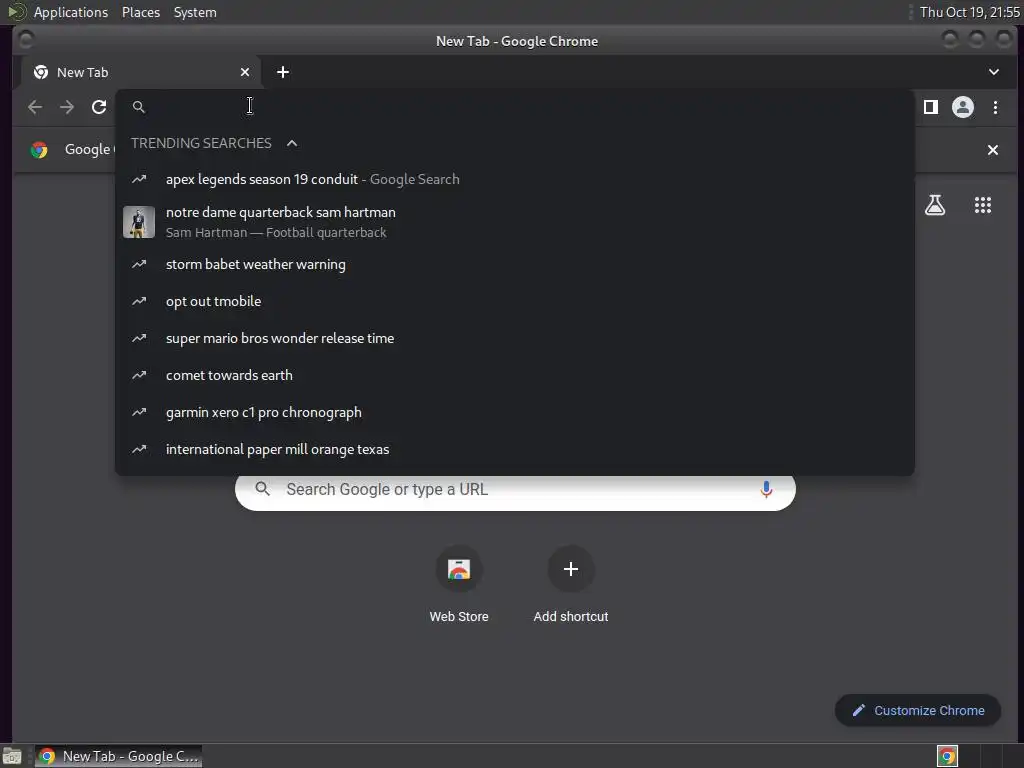Click the clock showing Thu Oct 19
1024x768 pixels.
969,12
